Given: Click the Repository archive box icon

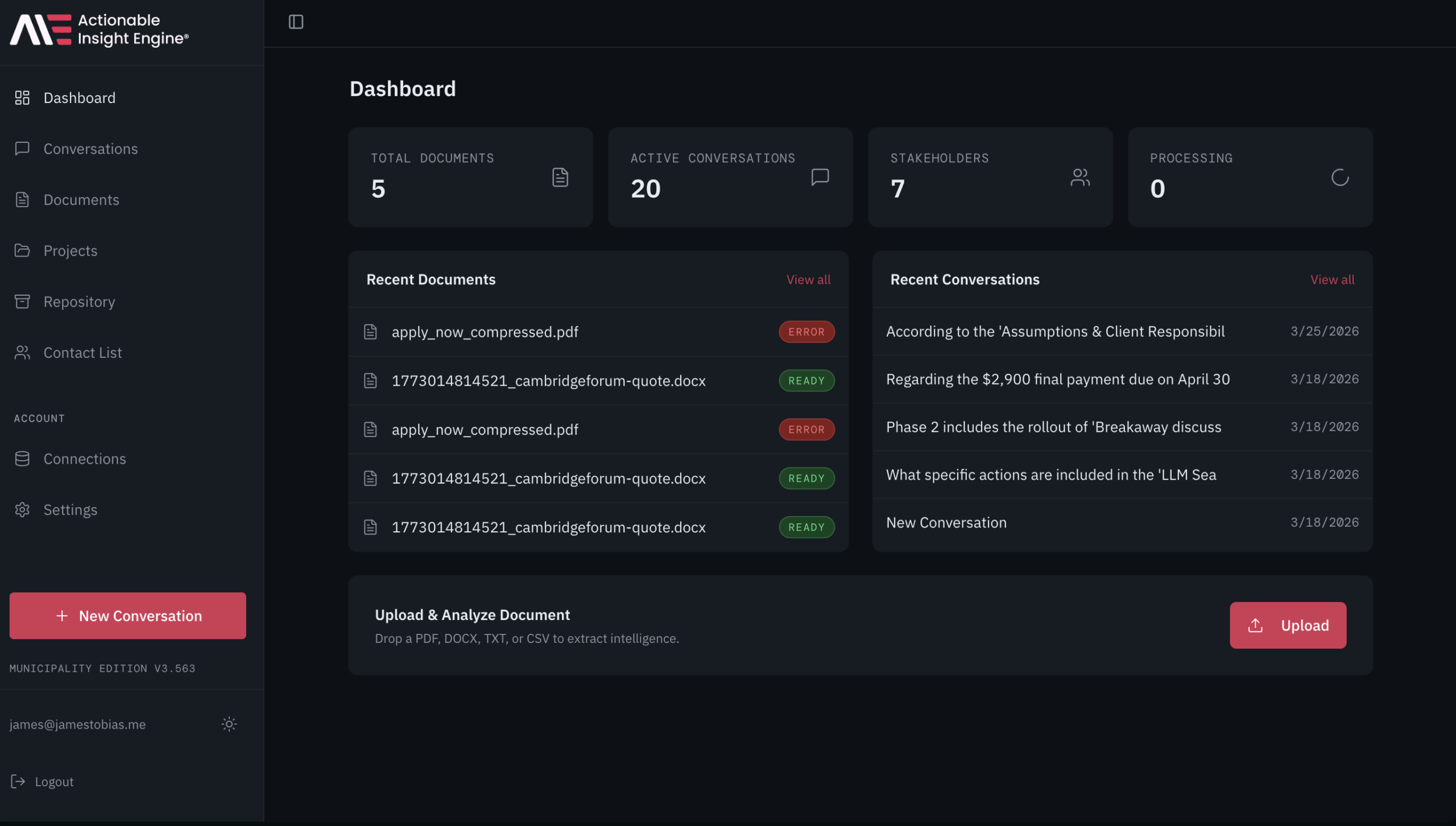Looking at the screenshot, I should [22, 302].
